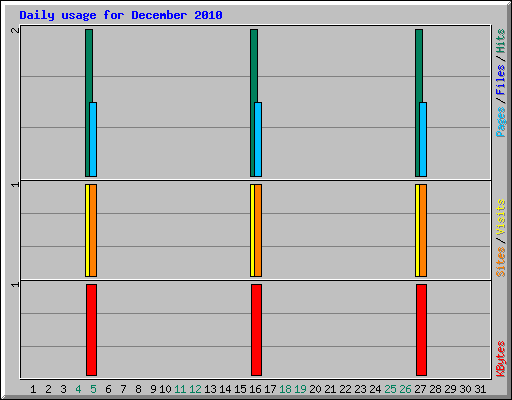Click day 5 label on the x-axis
Screen dimensions: 512x400
93,389
